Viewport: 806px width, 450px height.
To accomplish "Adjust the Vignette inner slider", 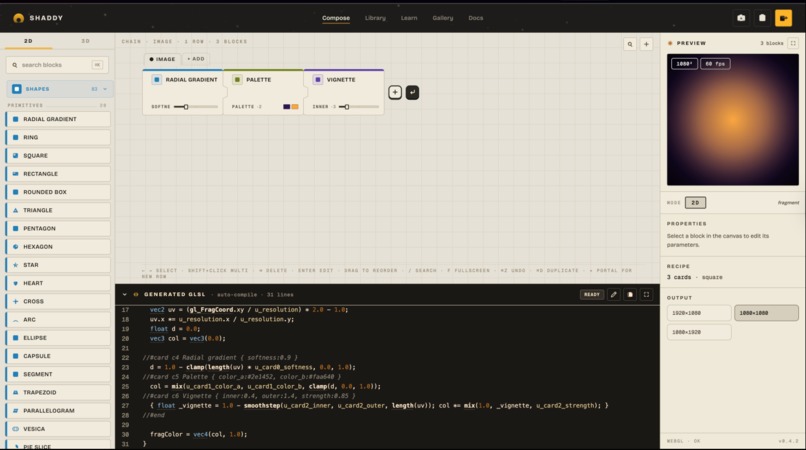I will pyautogui.click(x=358, y=107).
